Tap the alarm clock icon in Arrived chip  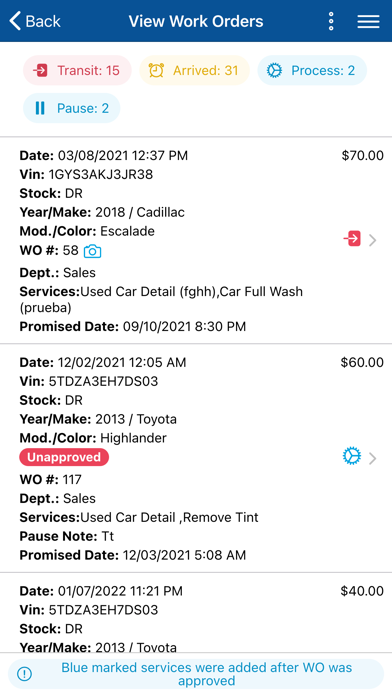[x=156, y=70]
